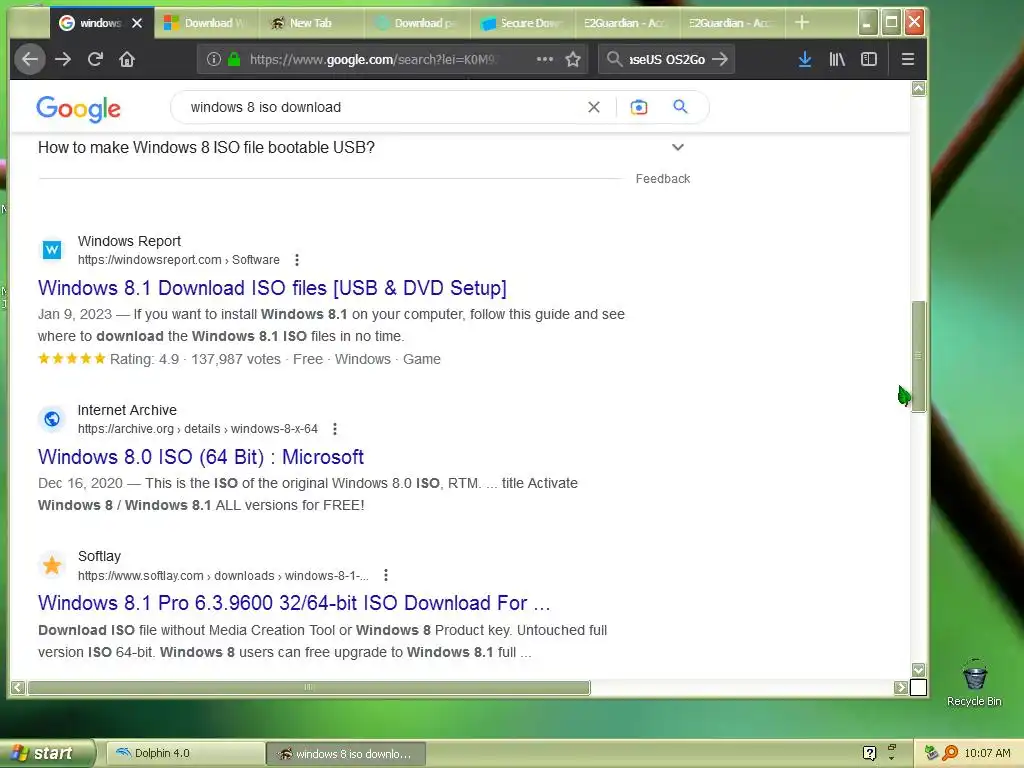Select windows 8 iso download taskbar button
Viewport: 1024px width, 768px height.
346,754
